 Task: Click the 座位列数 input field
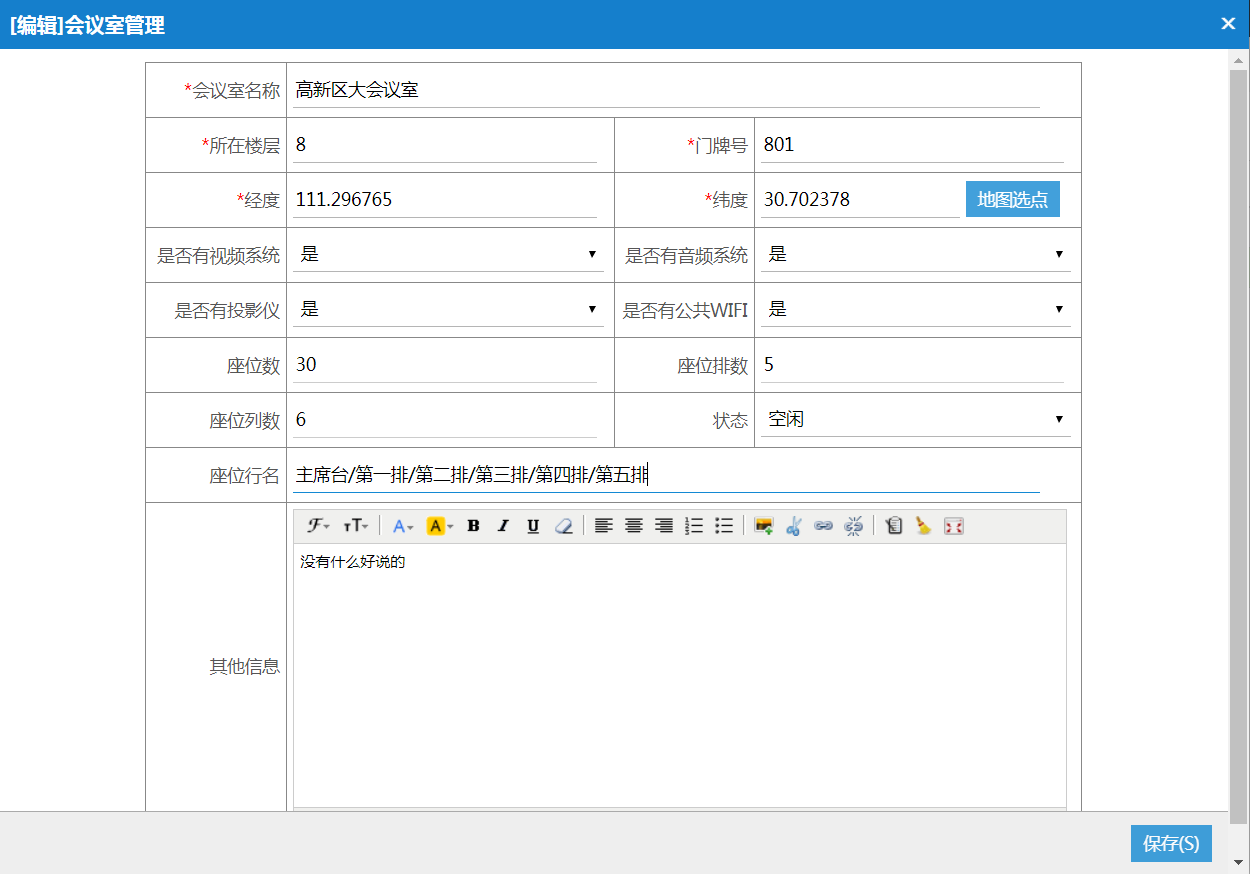pos(445,420)
